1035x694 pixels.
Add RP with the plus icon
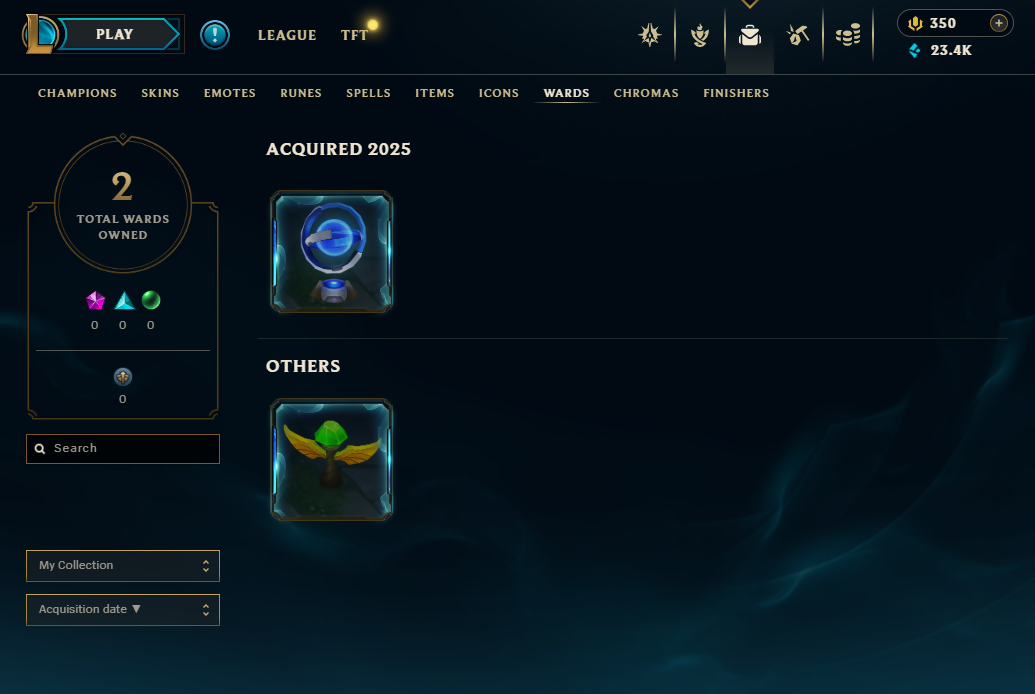(x=999, y=23)
